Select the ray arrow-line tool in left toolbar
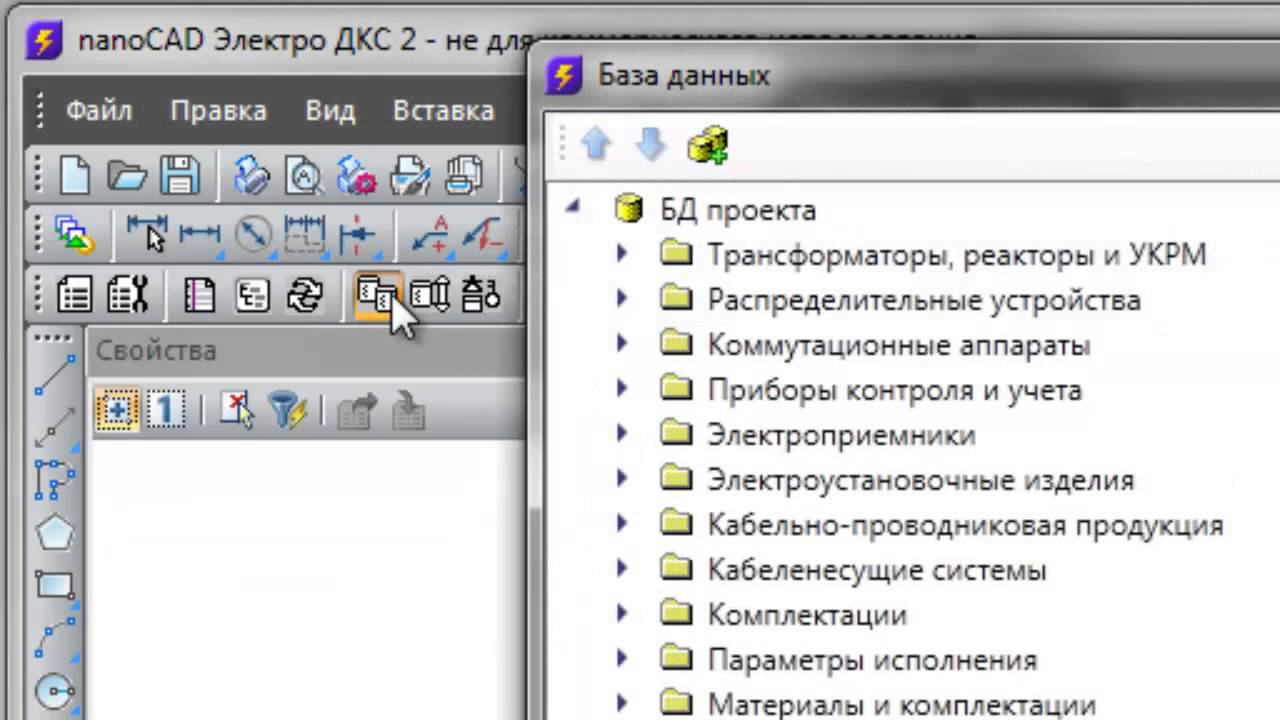 [54, 427]
